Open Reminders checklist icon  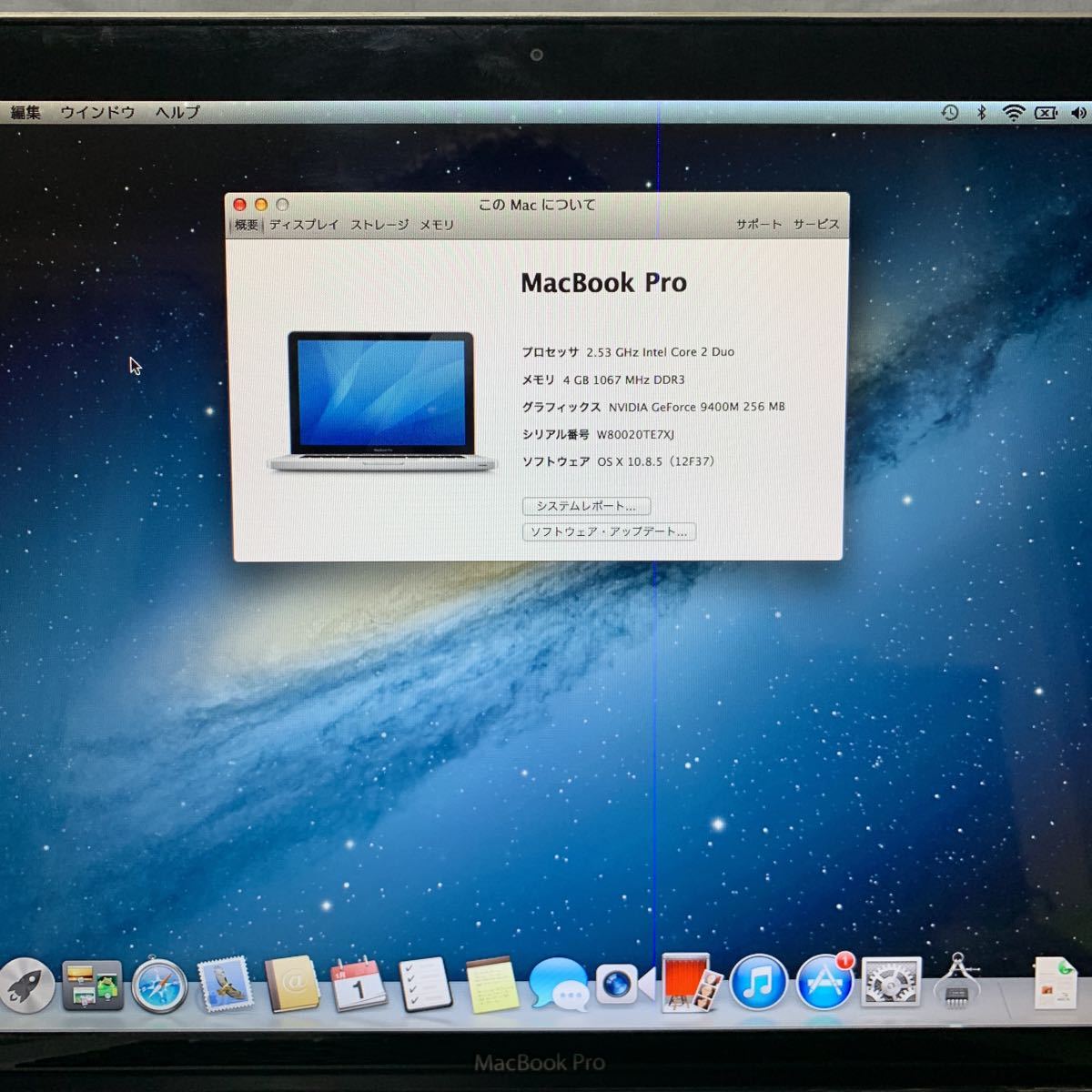coord(425,984)
